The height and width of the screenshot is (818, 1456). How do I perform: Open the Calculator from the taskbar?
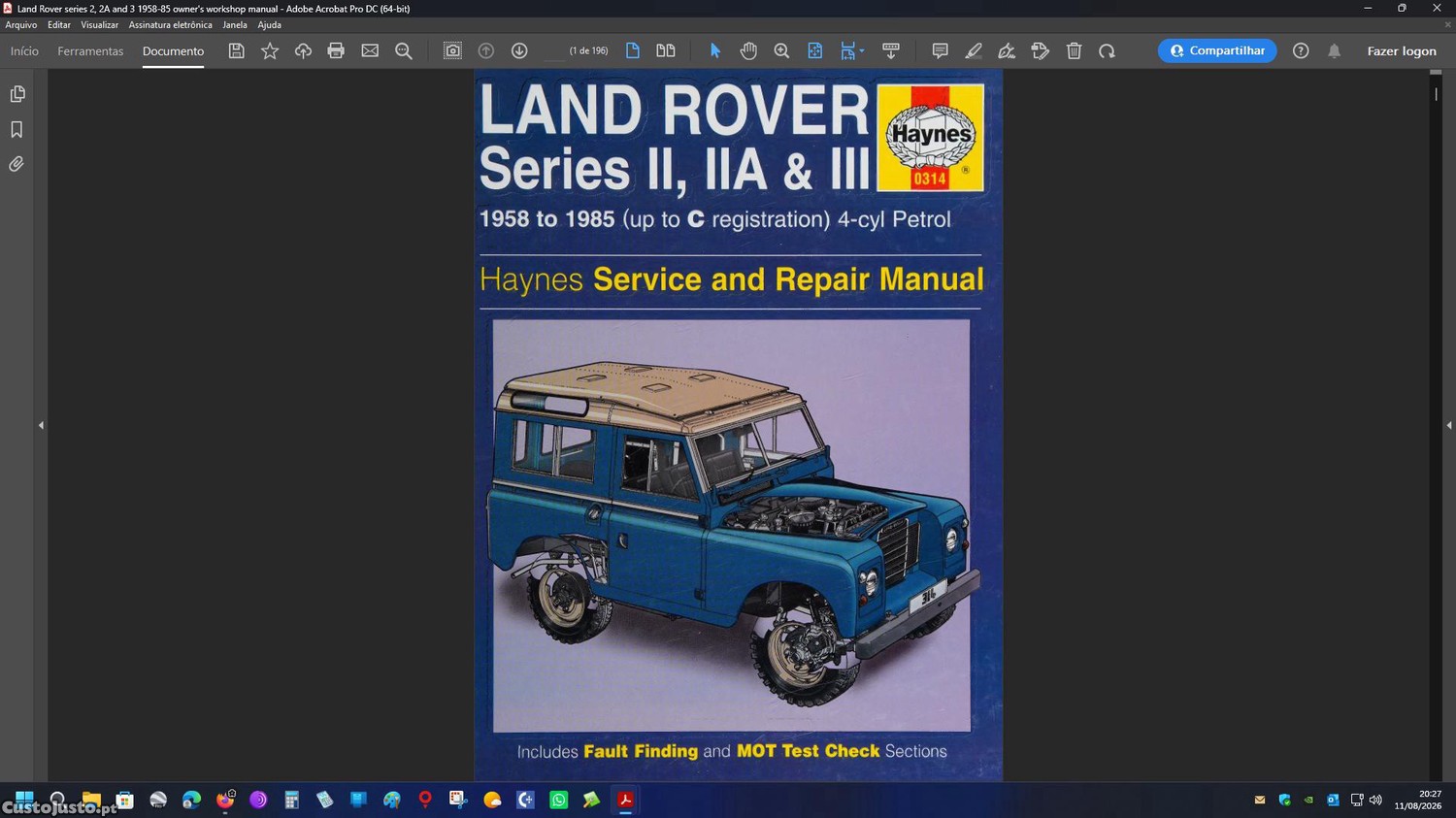pyautogui.click(x=291, y=800)
